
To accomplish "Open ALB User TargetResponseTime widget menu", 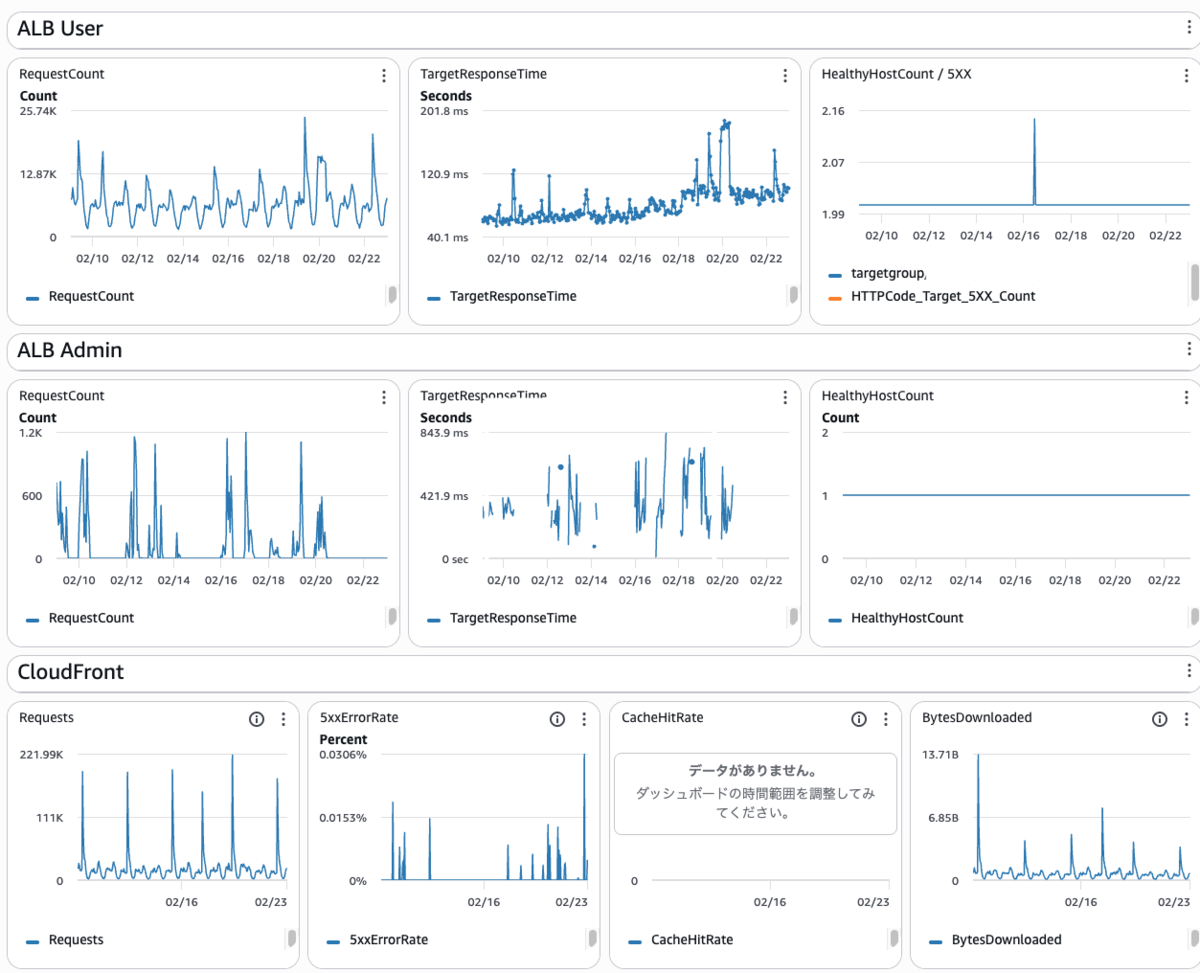I will tap(785, 75).
